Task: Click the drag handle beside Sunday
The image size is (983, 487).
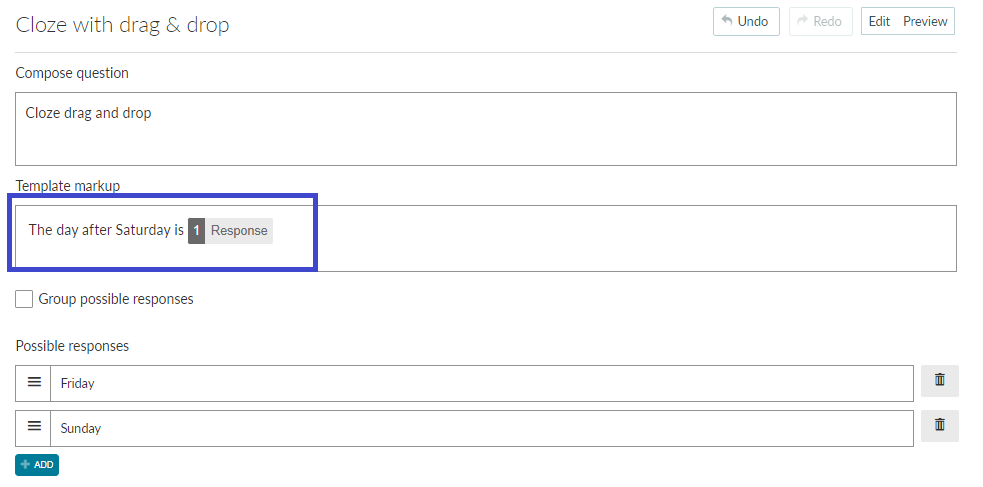Action: (34, 427)
